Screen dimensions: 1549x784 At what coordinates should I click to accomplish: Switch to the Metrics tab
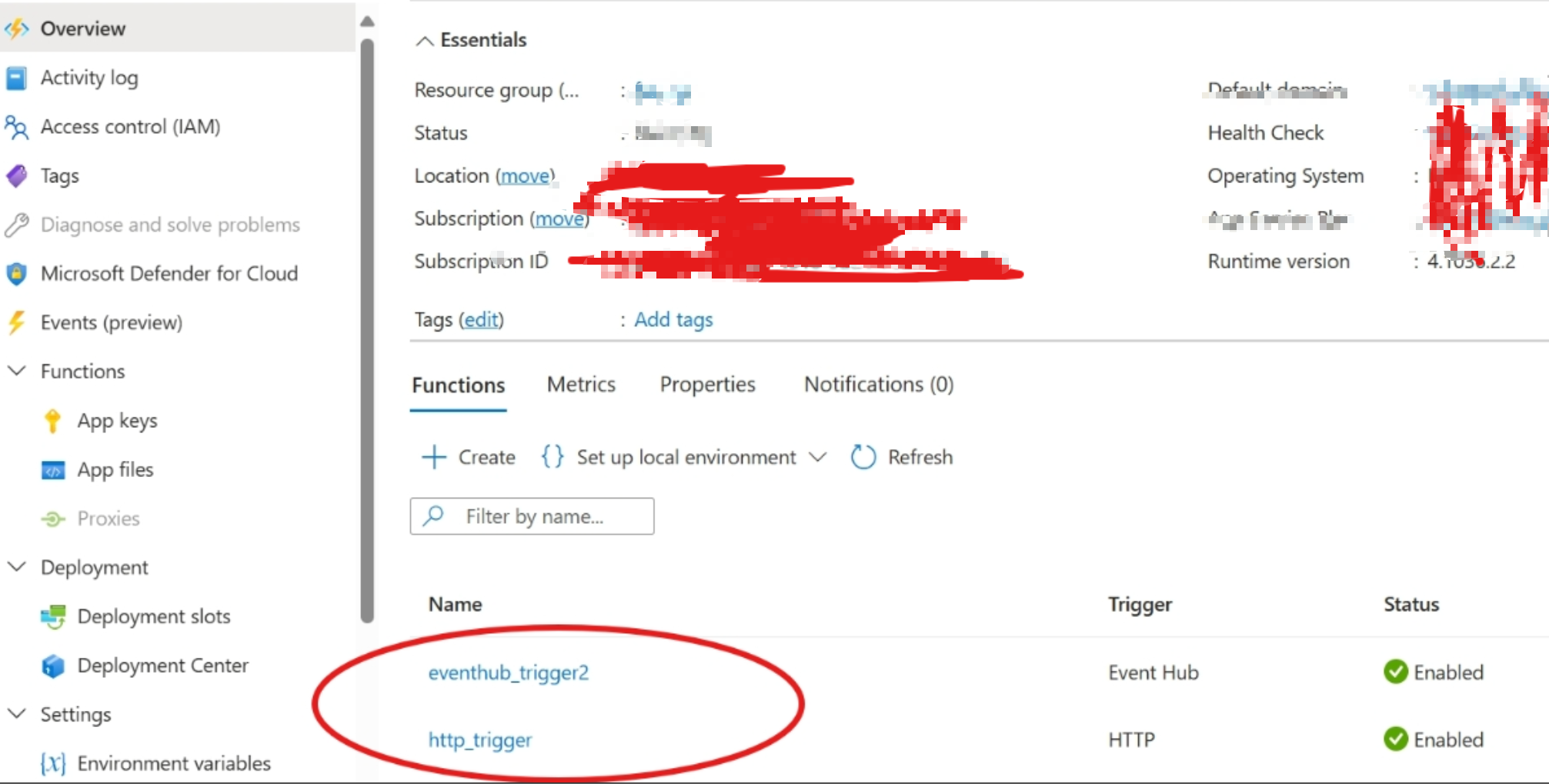pyautogui.click(x=581, y=384)
